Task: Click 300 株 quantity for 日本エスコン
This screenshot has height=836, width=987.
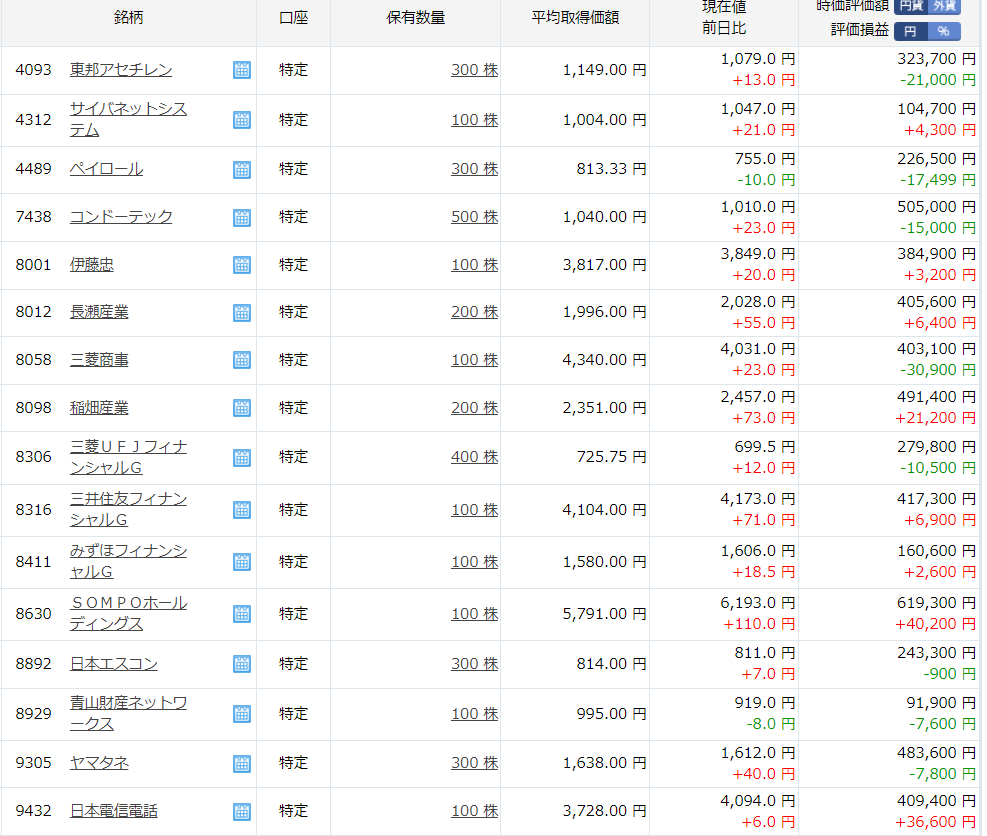Action: point(475,664)
